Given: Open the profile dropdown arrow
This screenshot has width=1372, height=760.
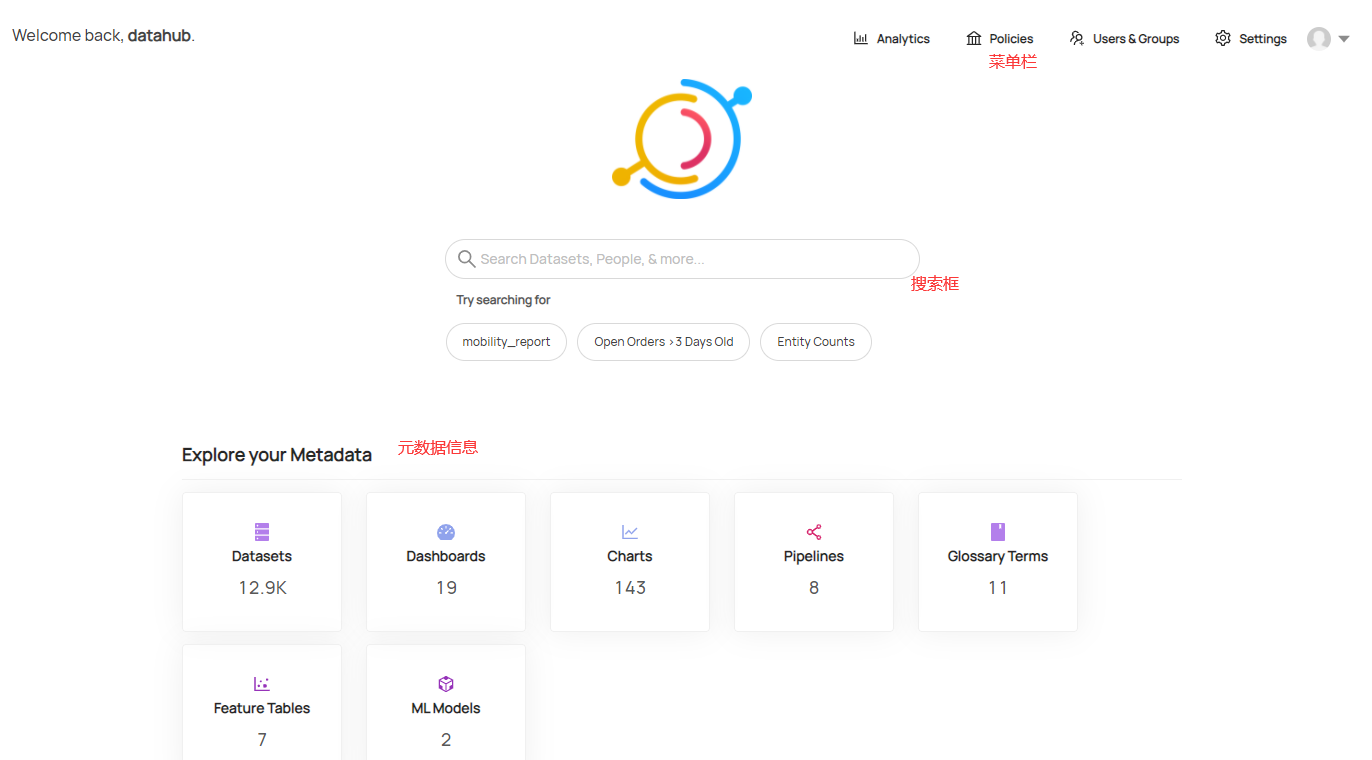Looking at the screenshot, I should [1344, 39].
